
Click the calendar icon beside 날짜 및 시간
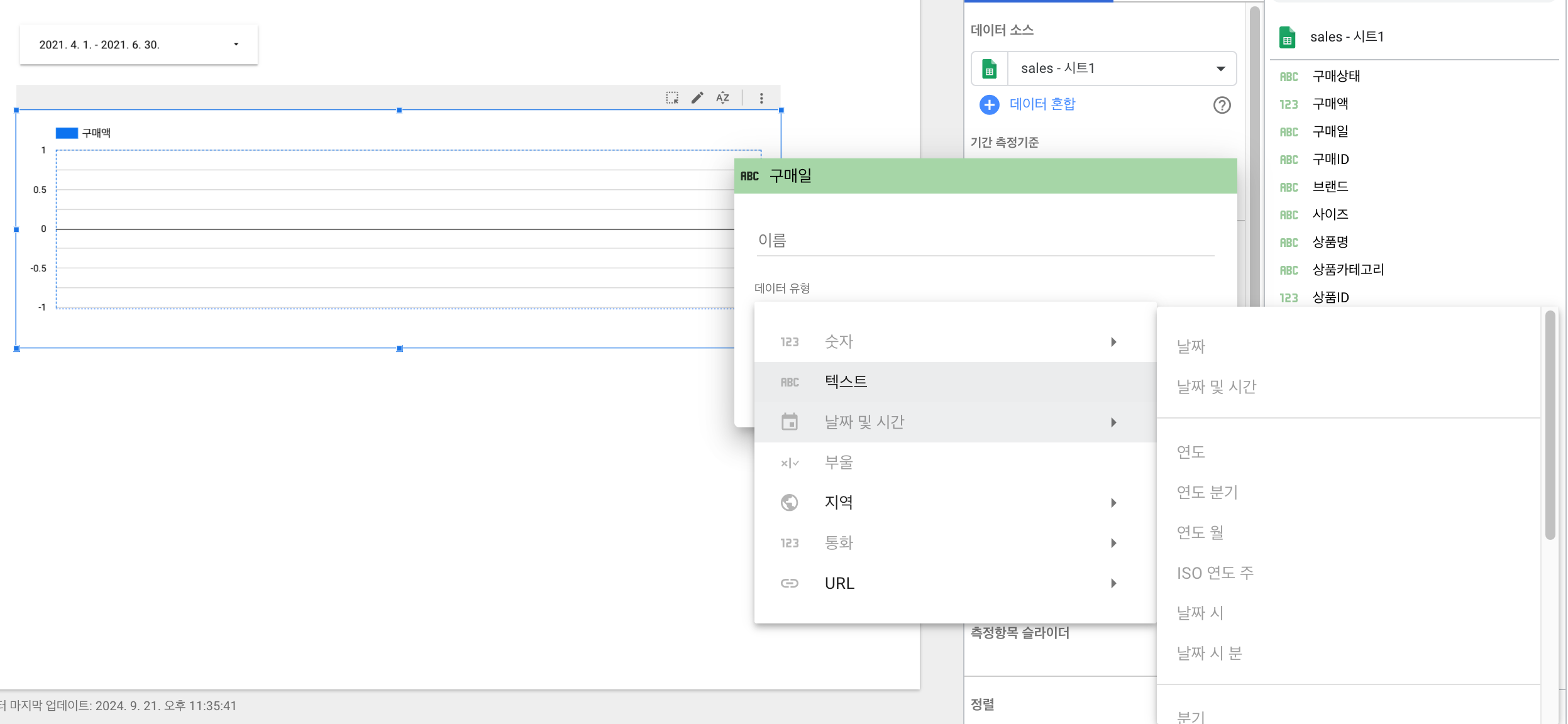(790, 422)
